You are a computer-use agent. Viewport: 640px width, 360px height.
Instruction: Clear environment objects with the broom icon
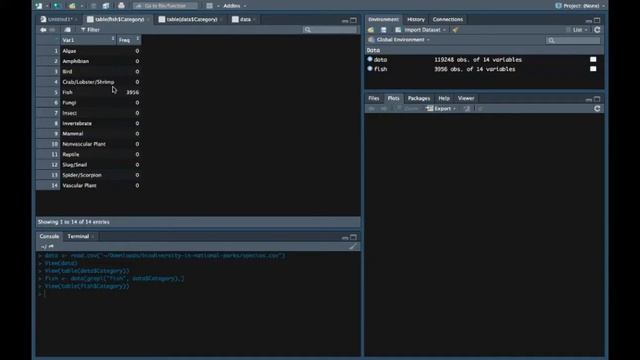coord(455,30)
